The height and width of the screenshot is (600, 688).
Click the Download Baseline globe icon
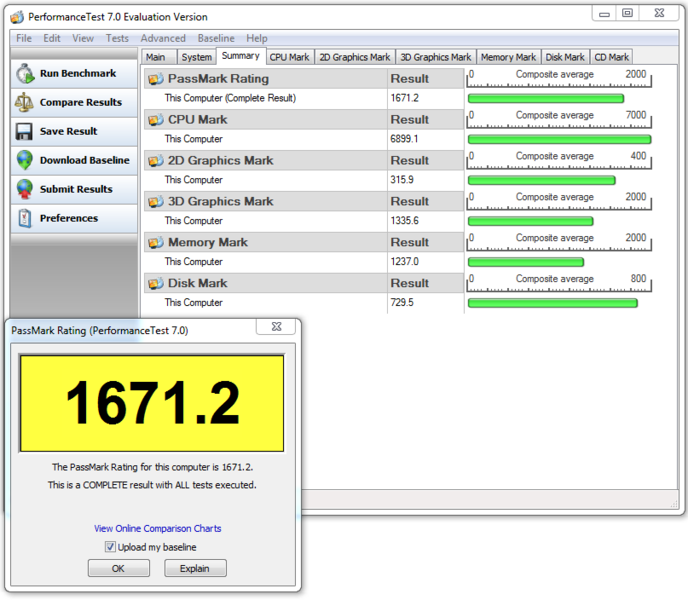pyautogui.click(x=25, y=160)
